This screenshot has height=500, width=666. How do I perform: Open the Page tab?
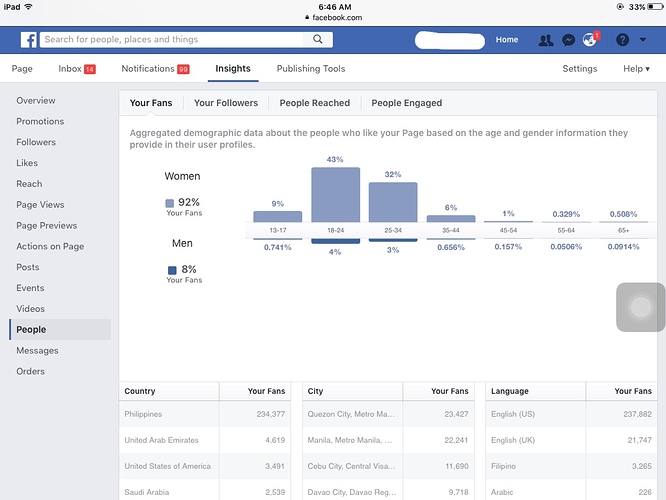click(x=22, y=69)
